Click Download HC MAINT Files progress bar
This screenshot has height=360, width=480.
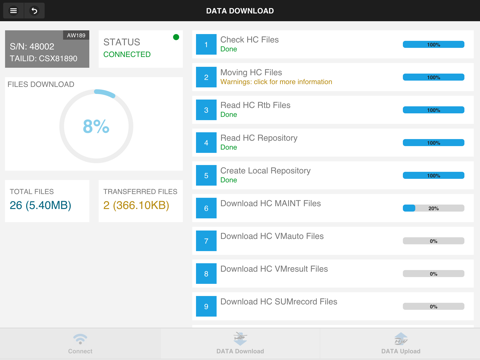[x=433, y=208]
